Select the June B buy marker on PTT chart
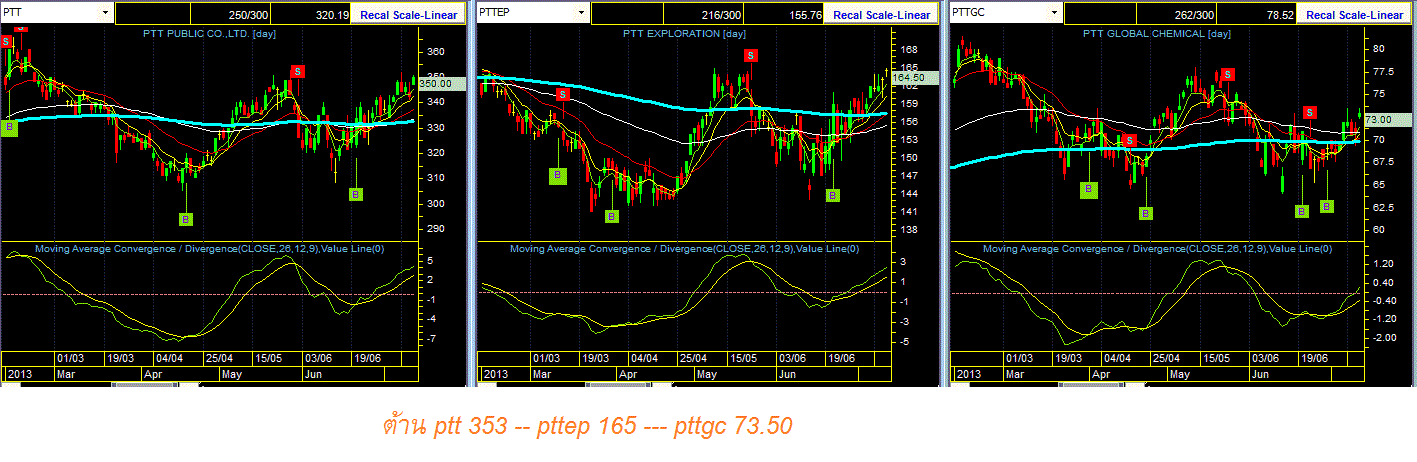This screenshot has width=1417, height=462. point(355,194)
